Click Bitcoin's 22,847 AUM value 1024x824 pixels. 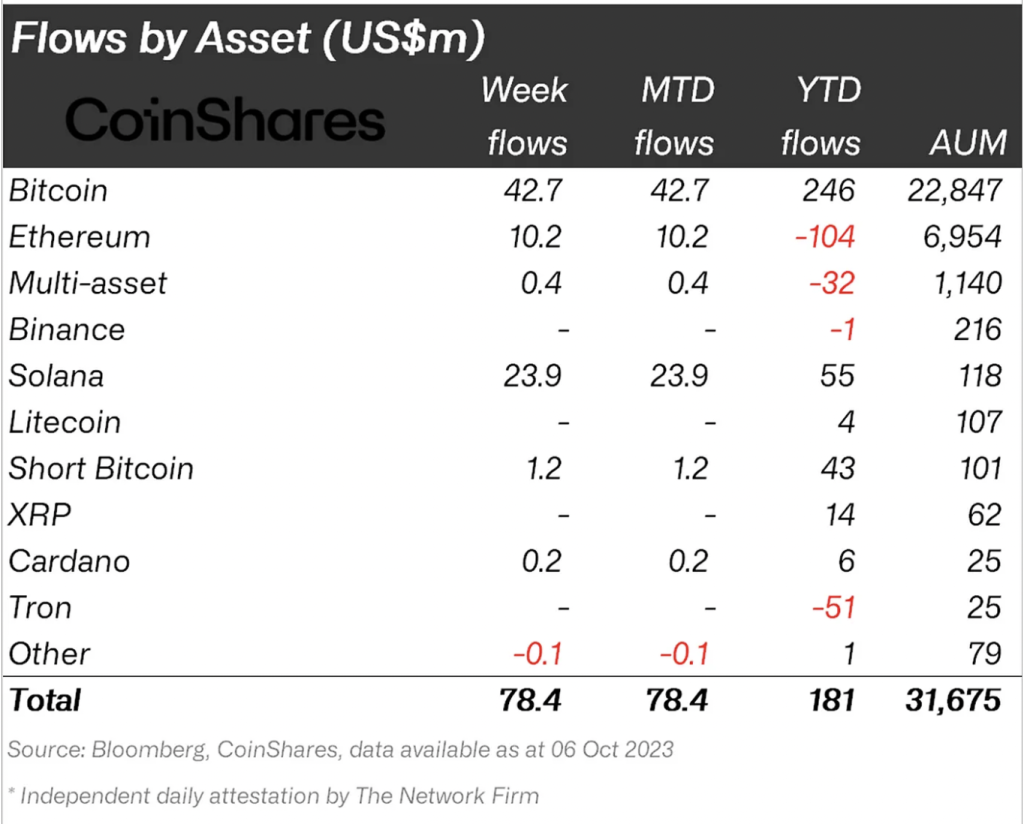tap(952, 190)
